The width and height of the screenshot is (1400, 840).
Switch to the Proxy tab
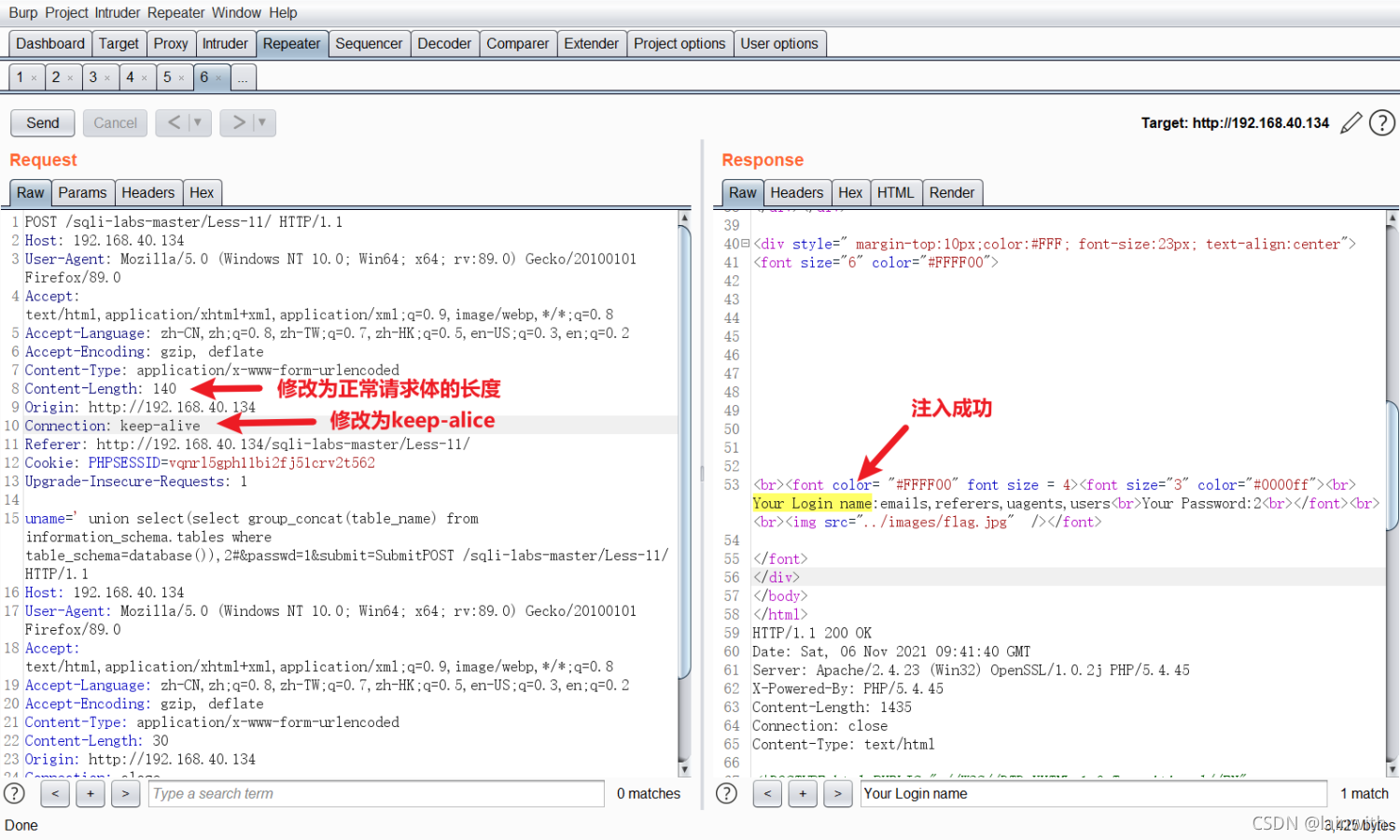coord(171,44)
